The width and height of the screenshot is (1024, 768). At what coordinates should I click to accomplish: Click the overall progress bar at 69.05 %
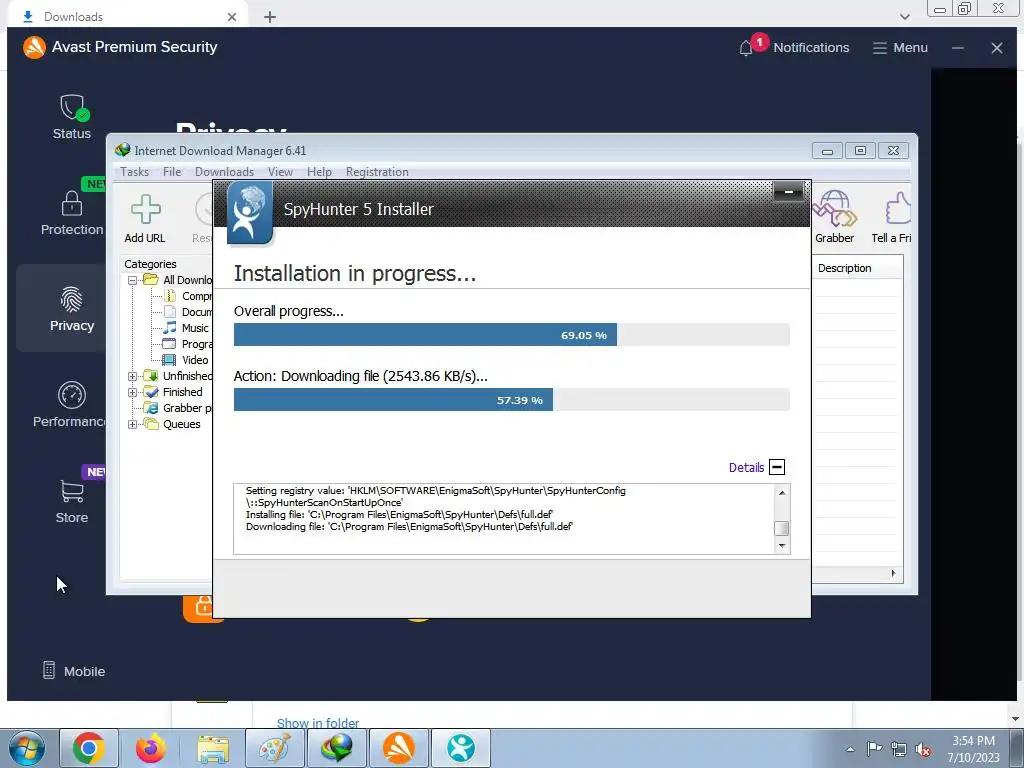[511, 335]
